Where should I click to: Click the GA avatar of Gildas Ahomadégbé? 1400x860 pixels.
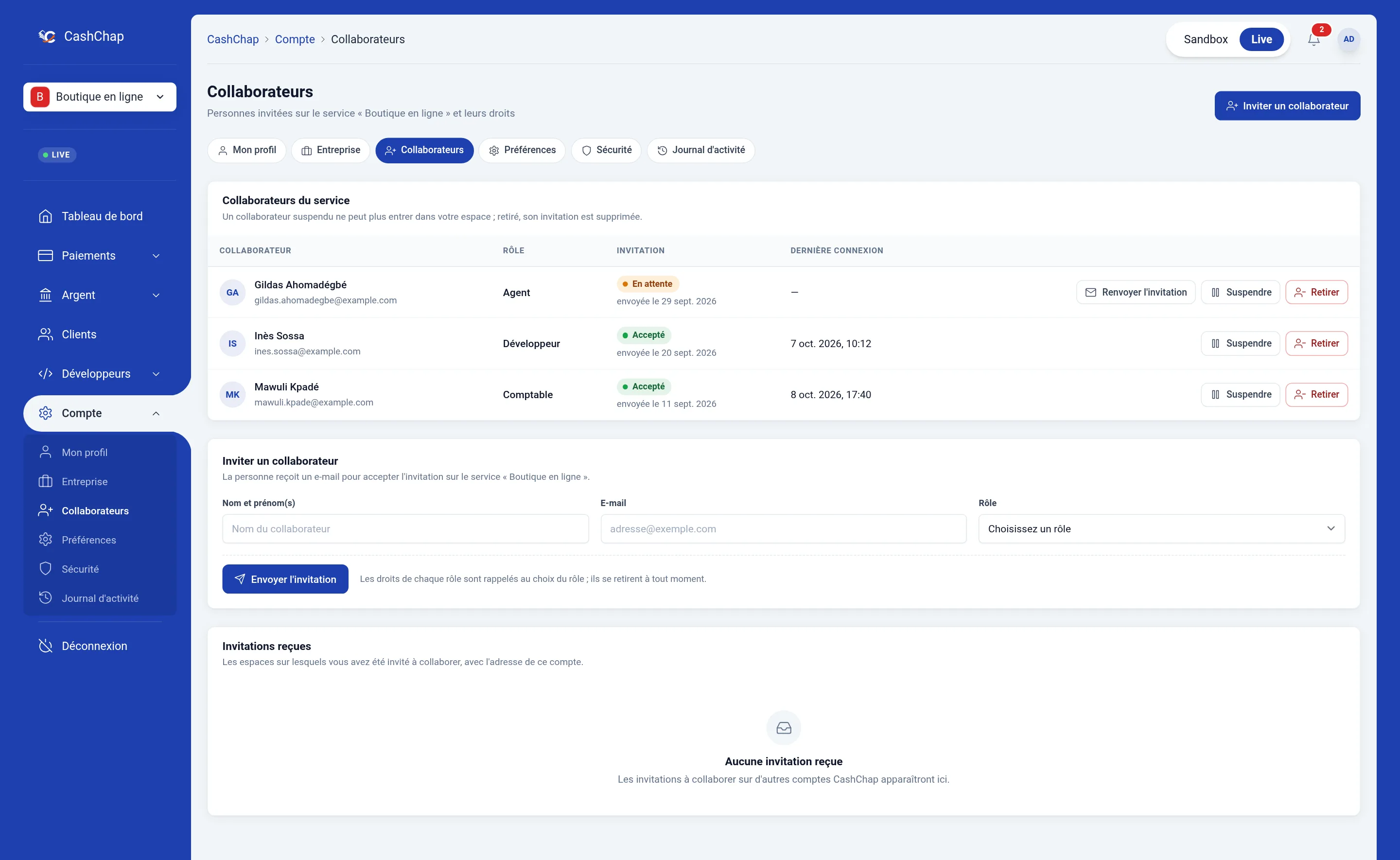232,292
